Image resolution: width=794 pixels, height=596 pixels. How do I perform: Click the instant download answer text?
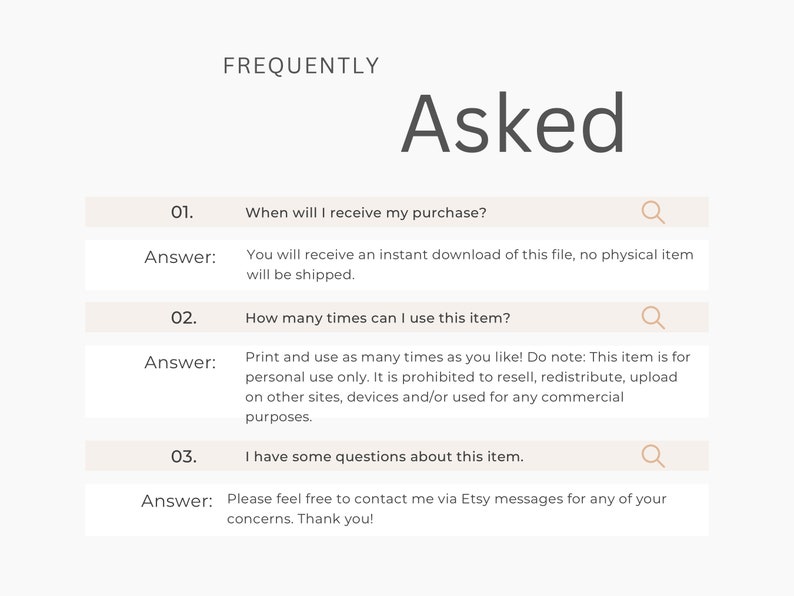click(x=470, y=264)
